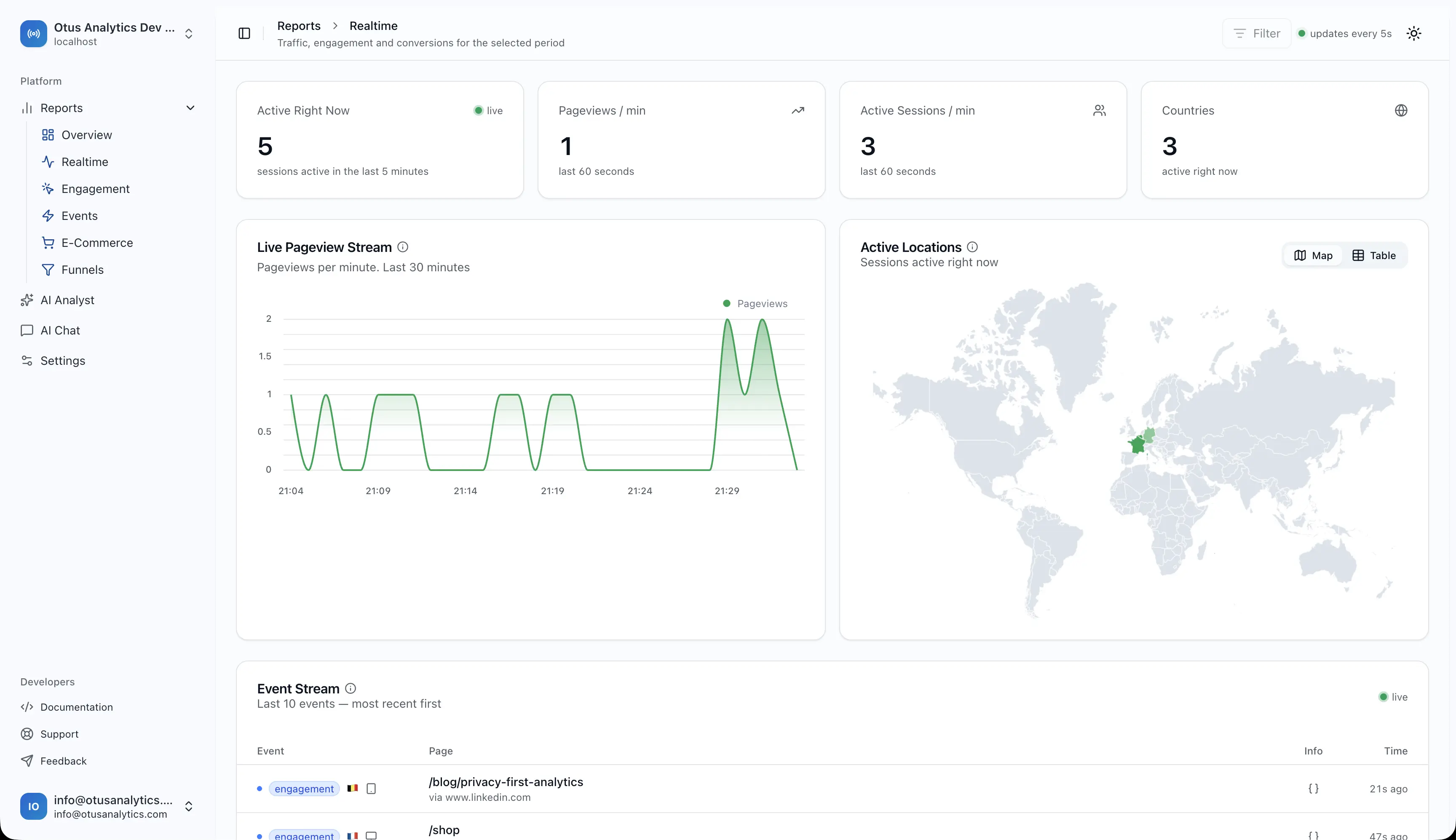Image resolution: width=1456 pixels, height=840 pixels.
Task: Expand the info@otusanalytics account menu chevrons
Action: (x=189, y=807)
